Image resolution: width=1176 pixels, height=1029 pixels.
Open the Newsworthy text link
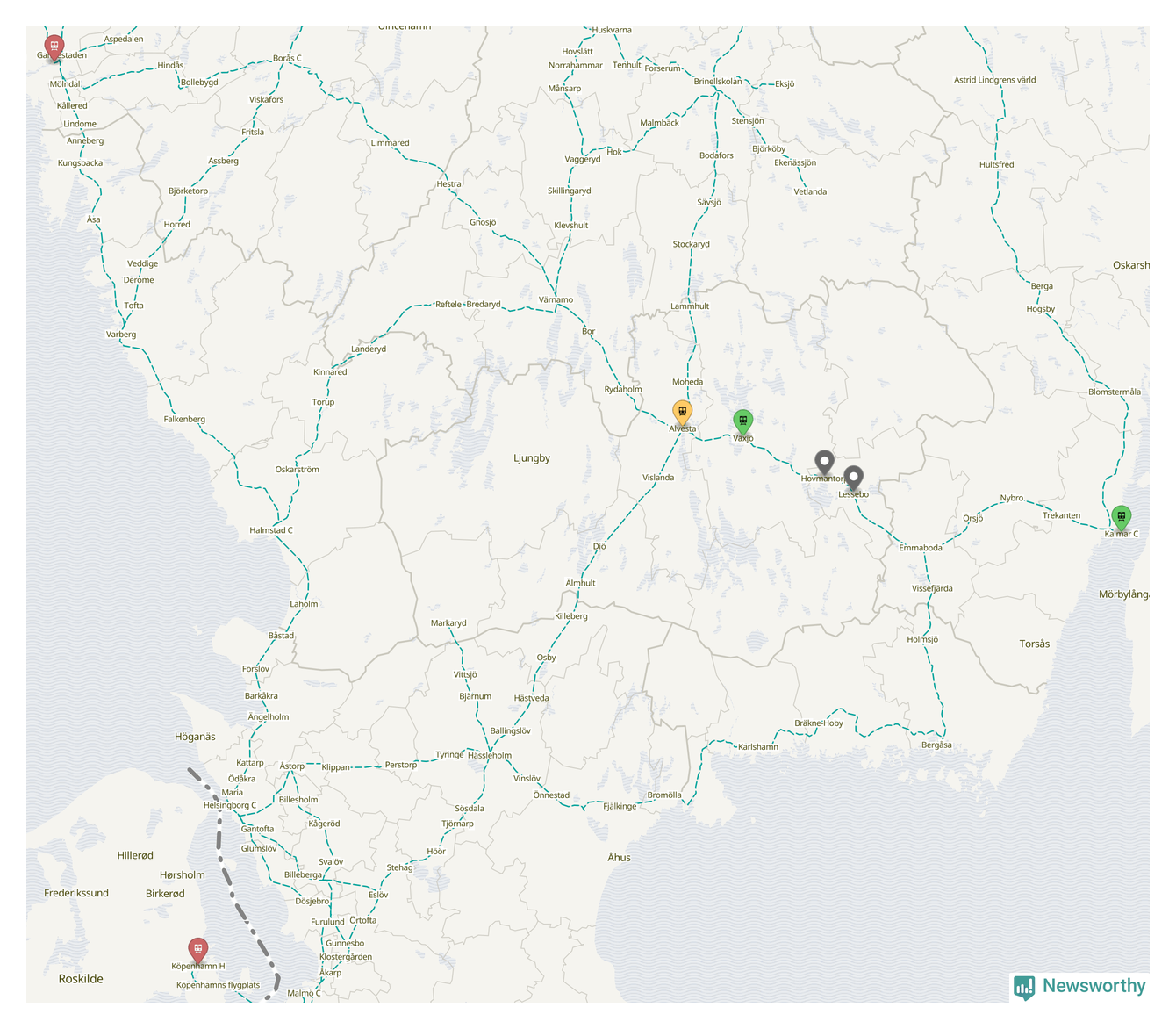[x=1094, y=986]
